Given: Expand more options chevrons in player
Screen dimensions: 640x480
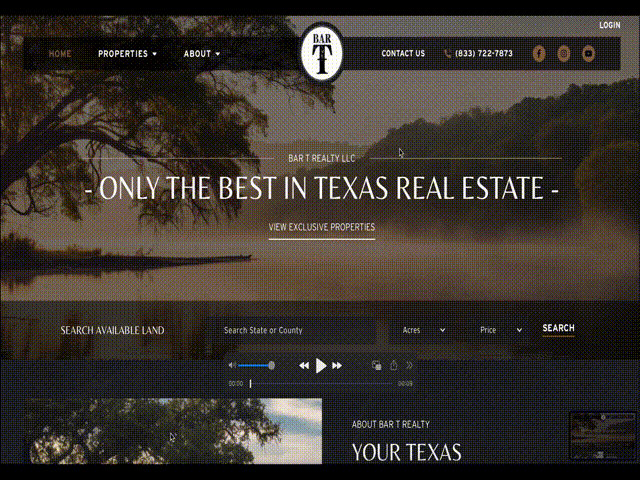Looking at the screenshot, I should click(x=409, y=365).
